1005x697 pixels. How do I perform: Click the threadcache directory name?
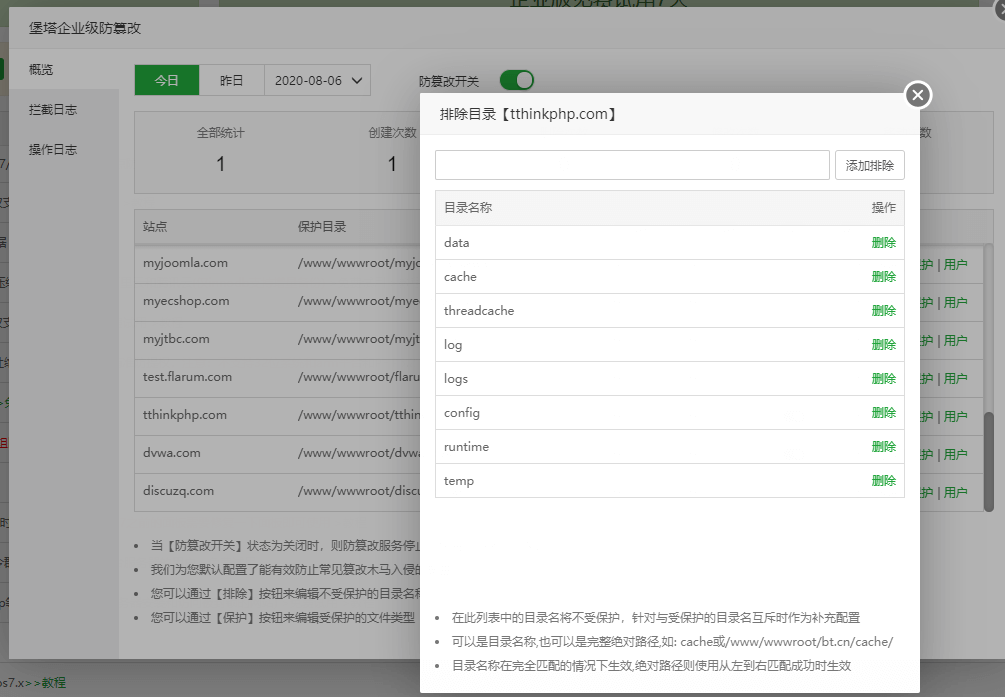pyautogui.click(x=479, y=310)
